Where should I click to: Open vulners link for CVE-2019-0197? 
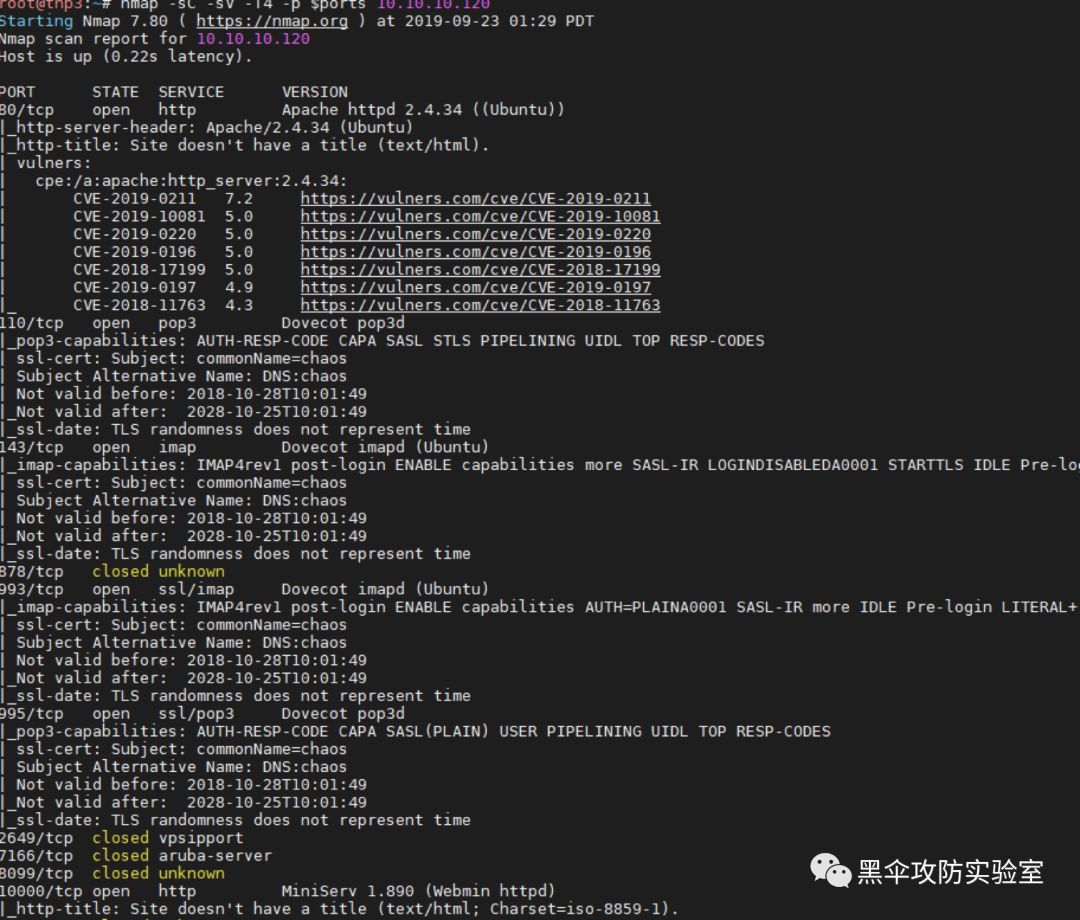click(475, 288)
